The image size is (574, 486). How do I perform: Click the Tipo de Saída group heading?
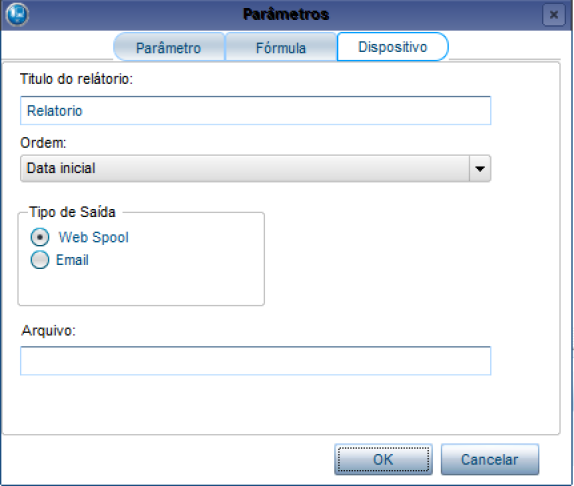72,212
